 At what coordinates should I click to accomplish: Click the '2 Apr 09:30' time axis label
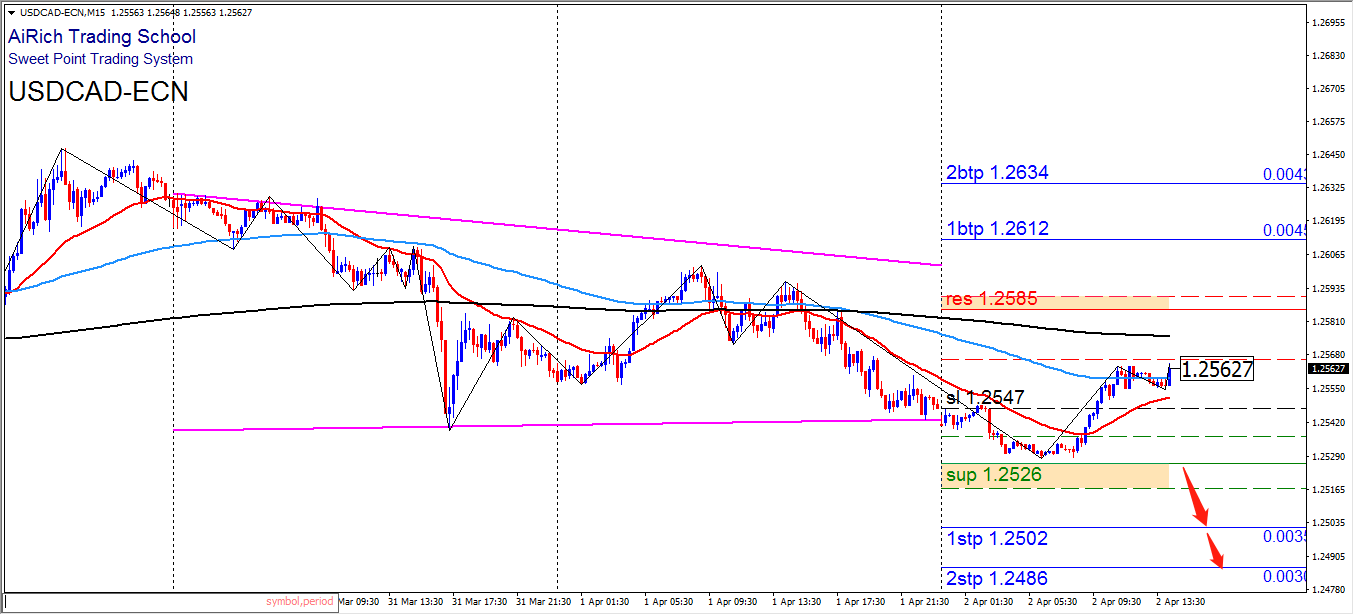tap(1116, 602)
